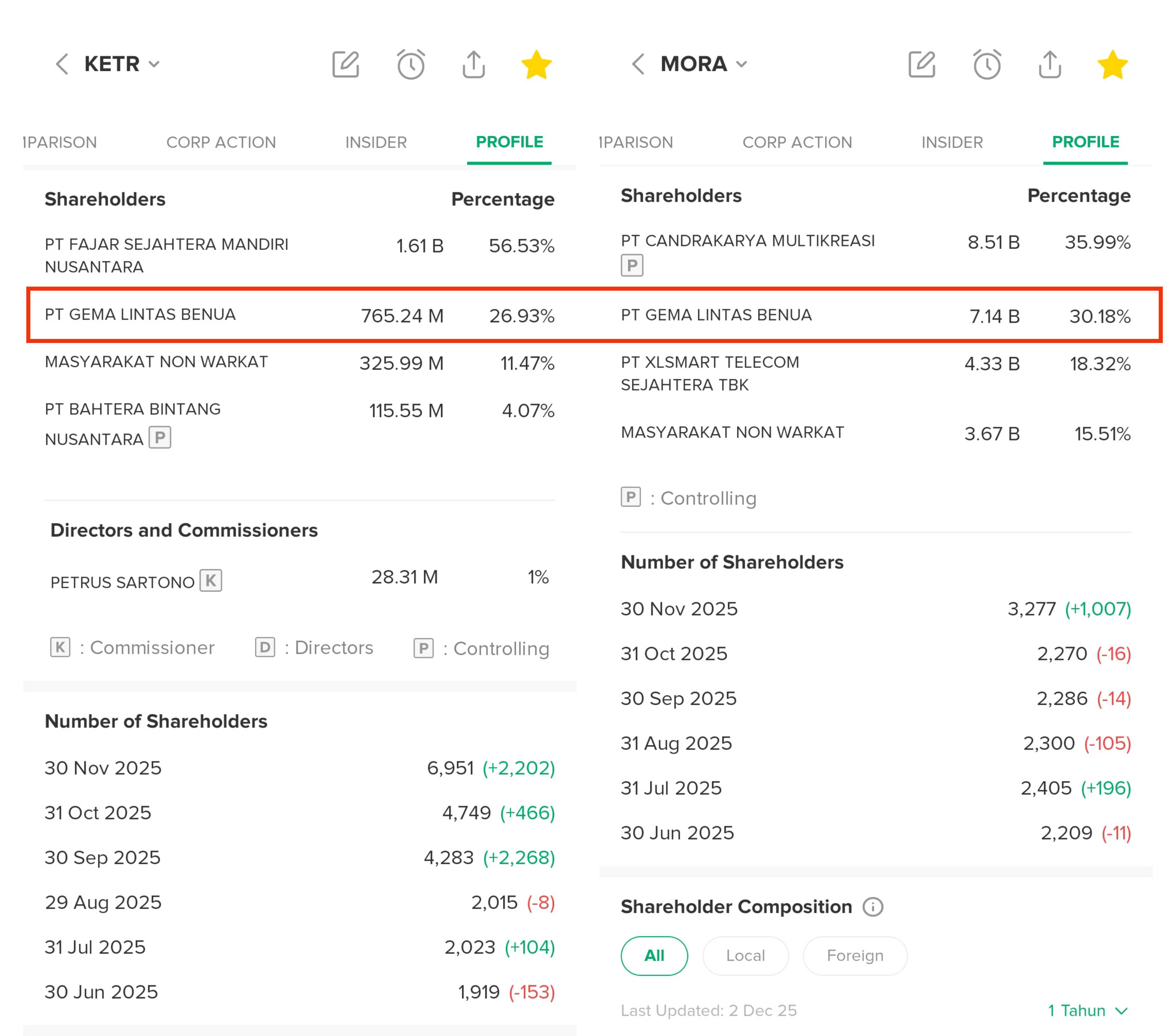Select Local composition filter
The width and height of the screenshot is (1176, 1036).
tap(745, 955)
